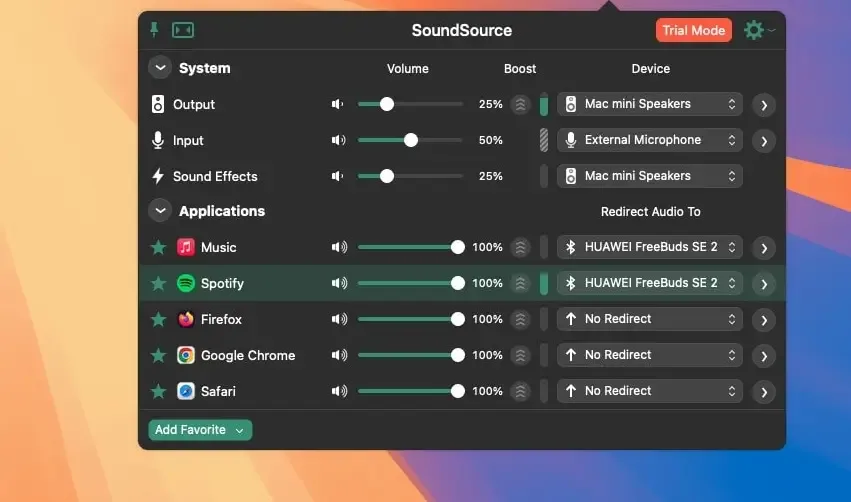Expand Output advanced options arrow
The image size is (851, 502).
764,105
